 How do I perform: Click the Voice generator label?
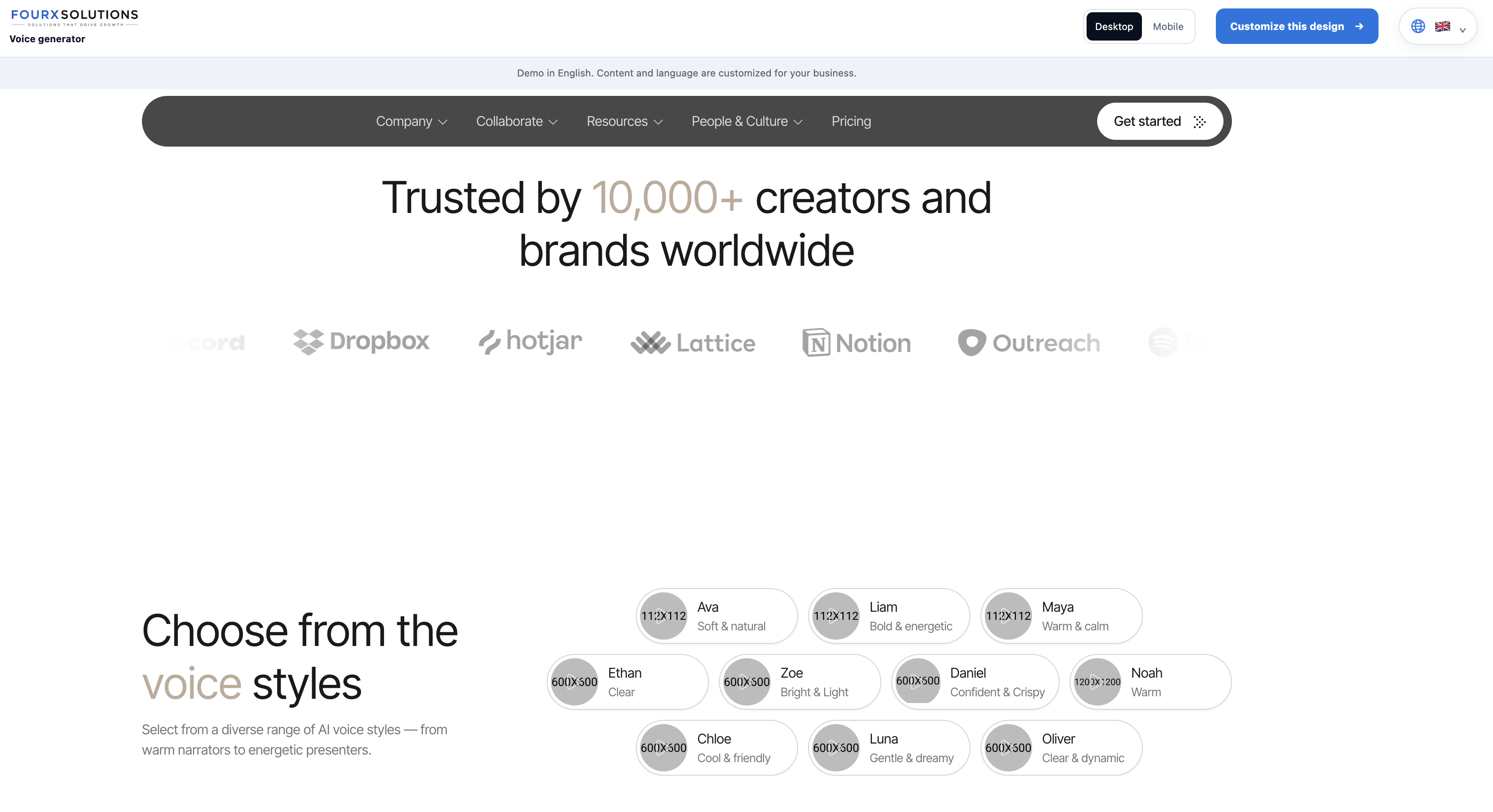pyautogui.click(x=47, y=39)
